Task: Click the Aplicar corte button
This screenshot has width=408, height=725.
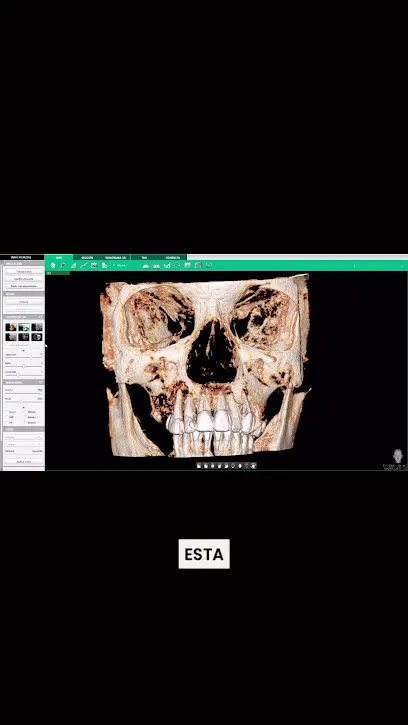Action: [24, 461]
